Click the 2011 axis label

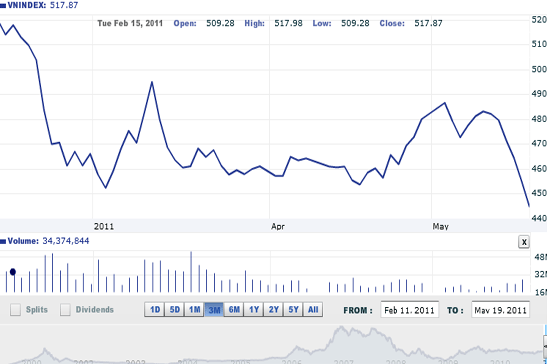coord(104,227)
